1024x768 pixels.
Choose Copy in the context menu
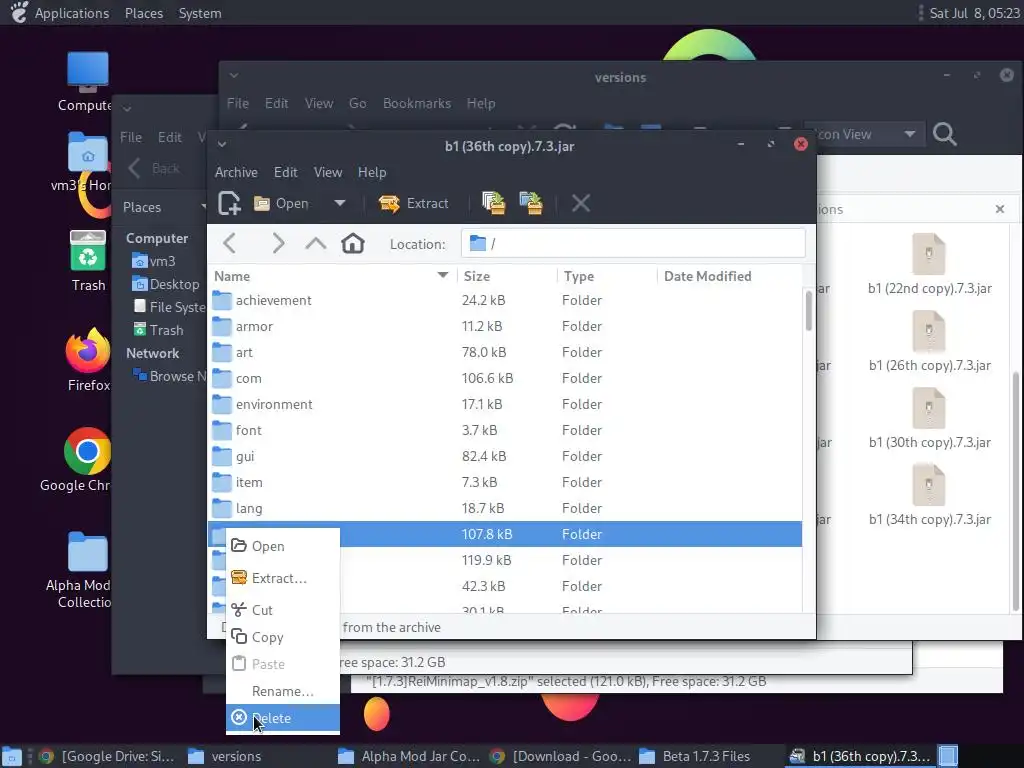pos(283,637)
